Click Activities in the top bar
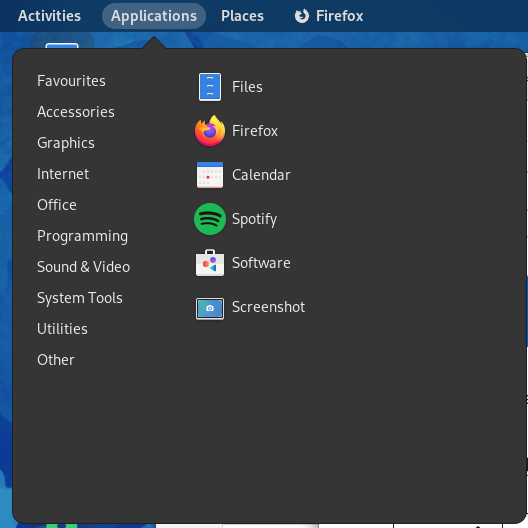 tap(49, 16)
